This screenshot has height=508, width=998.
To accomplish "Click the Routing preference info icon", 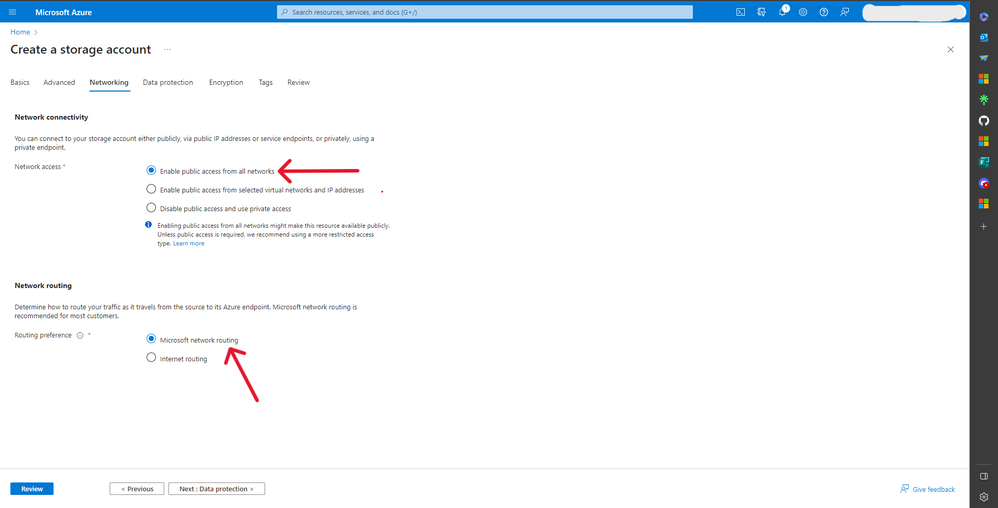I will 80,335.
